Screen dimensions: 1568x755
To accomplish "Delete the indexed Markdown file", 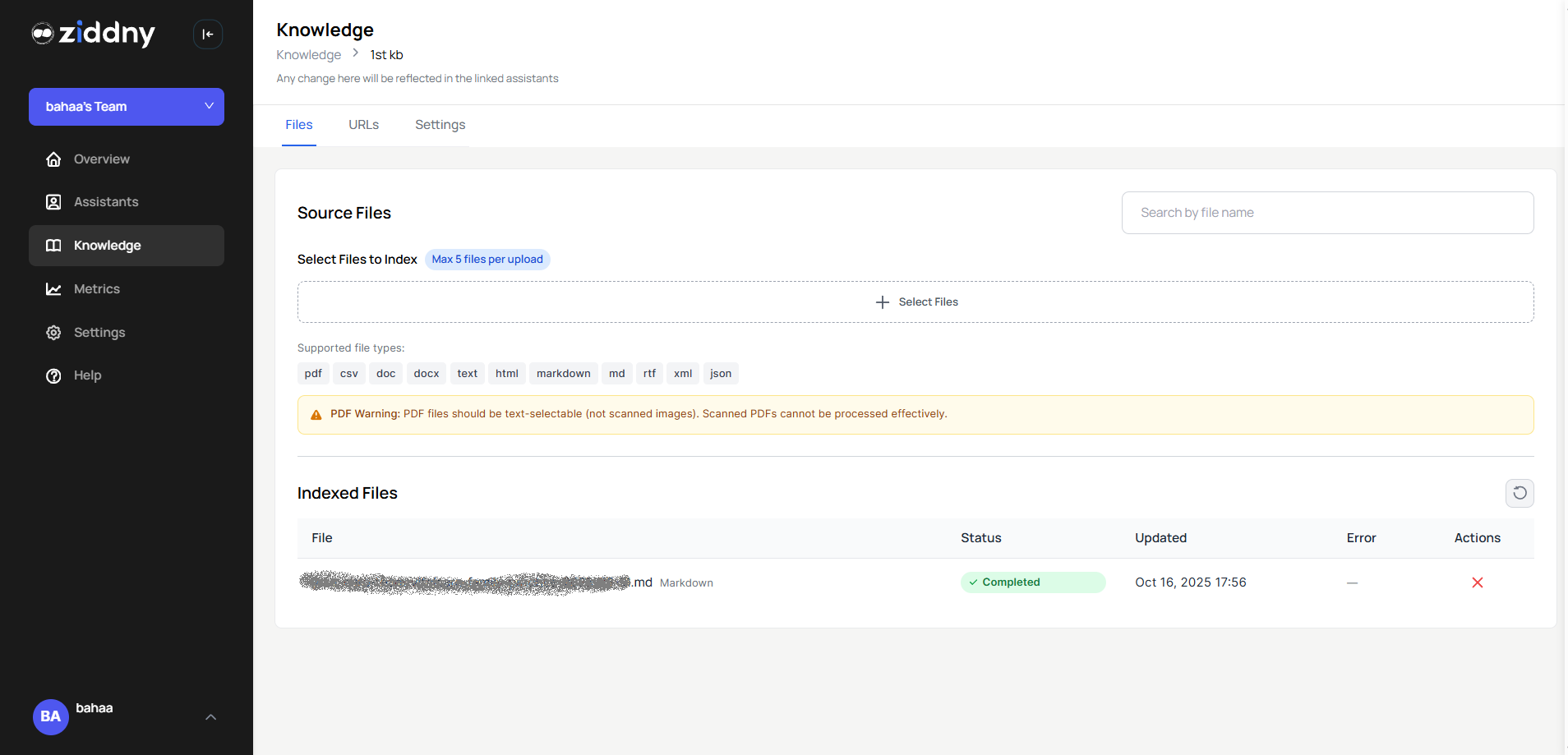I will (x=1477, y=582).
